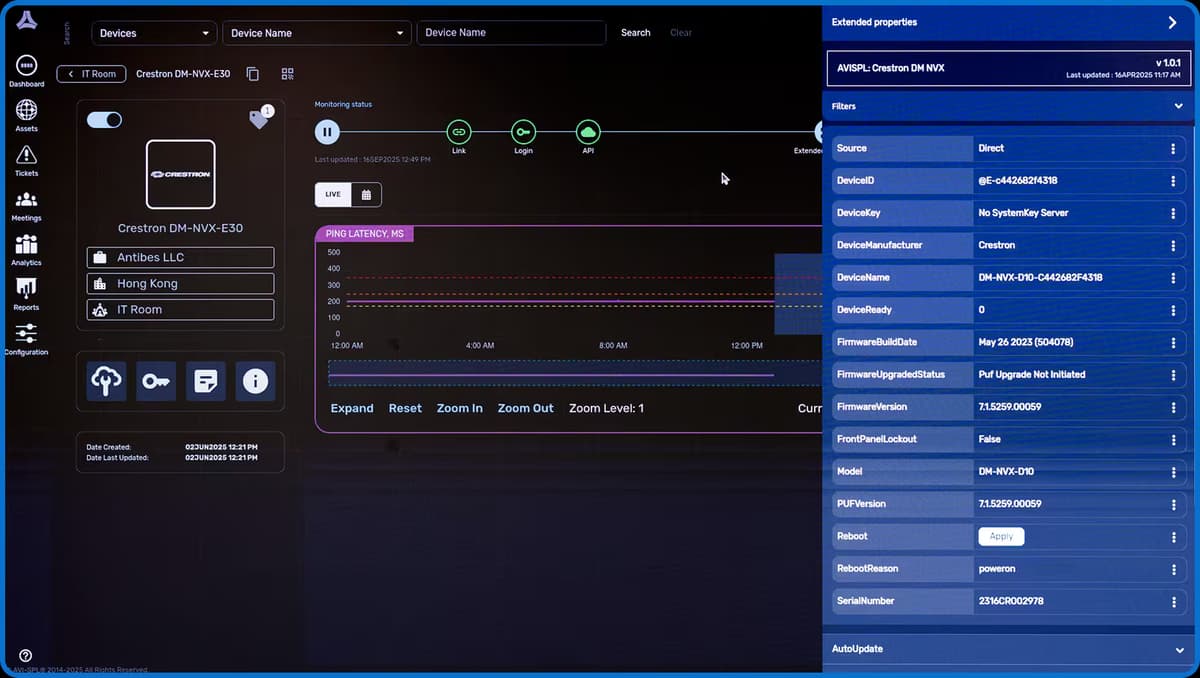1200x678 pixels.
Task: Click the device info icon button
Action: point(255,381)
